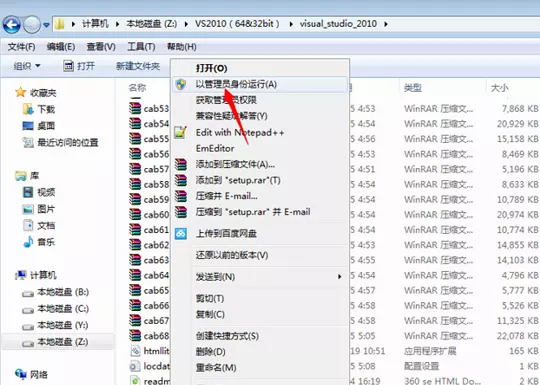Click the Back navigation arrow button
Viewport: 540px width, 385px height.
pyautogui.click(x=11, y=24)
